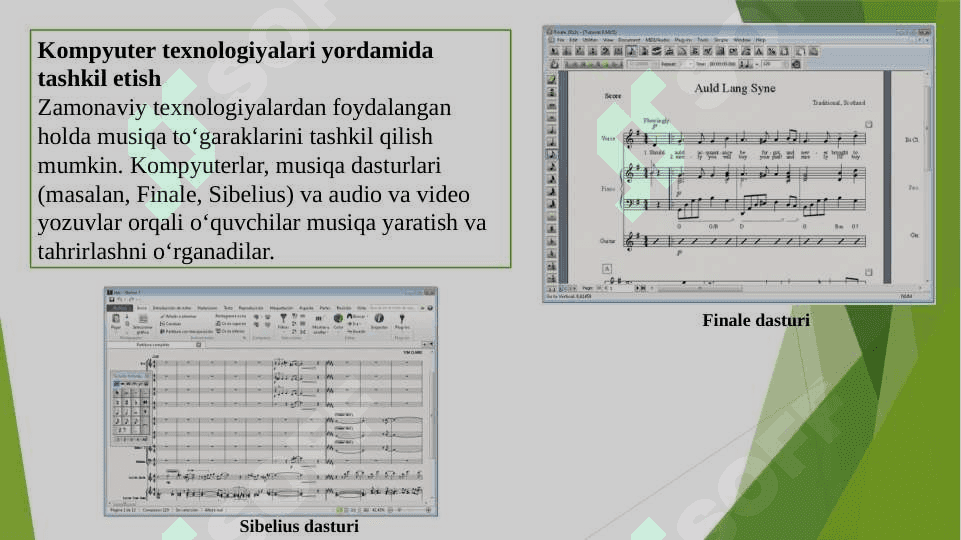Switch to the Partes tab in Sibelius
This screenshot has height=540, width=961.
tap(325, 308)
